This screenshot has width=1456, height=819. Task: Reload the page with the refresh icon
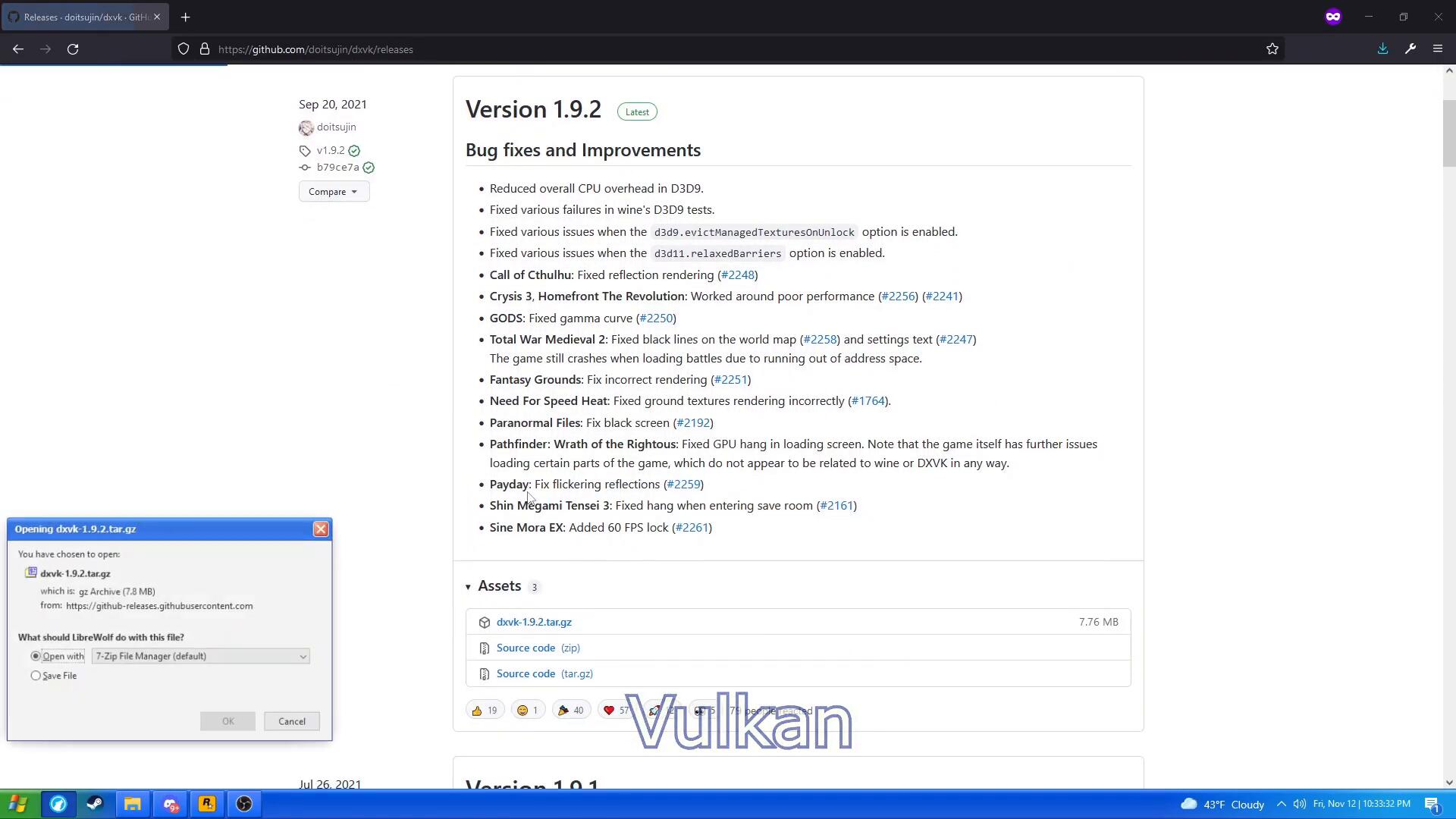click(73, 49)
